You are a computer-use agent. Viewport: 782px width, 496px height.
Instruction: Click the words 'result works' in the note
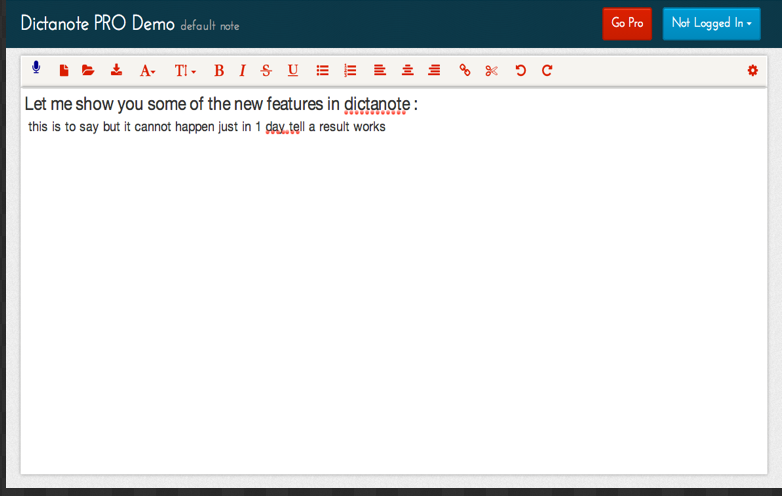point(352,127)
